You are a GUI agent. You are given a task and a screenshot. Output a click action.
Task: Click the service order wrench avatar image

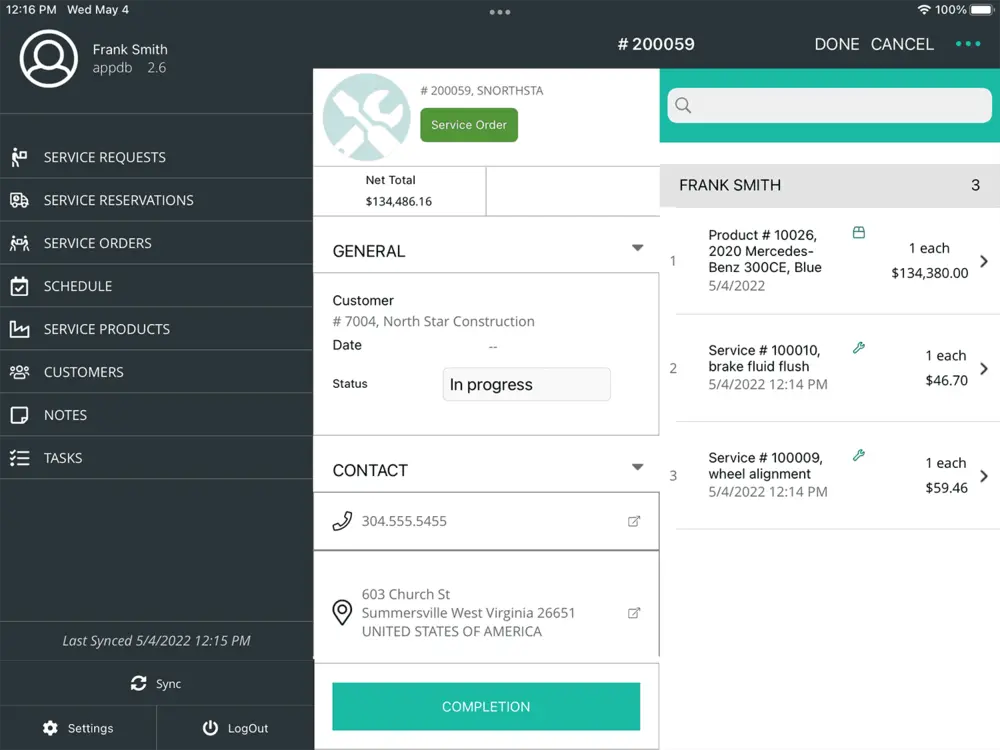click(367, 117)
